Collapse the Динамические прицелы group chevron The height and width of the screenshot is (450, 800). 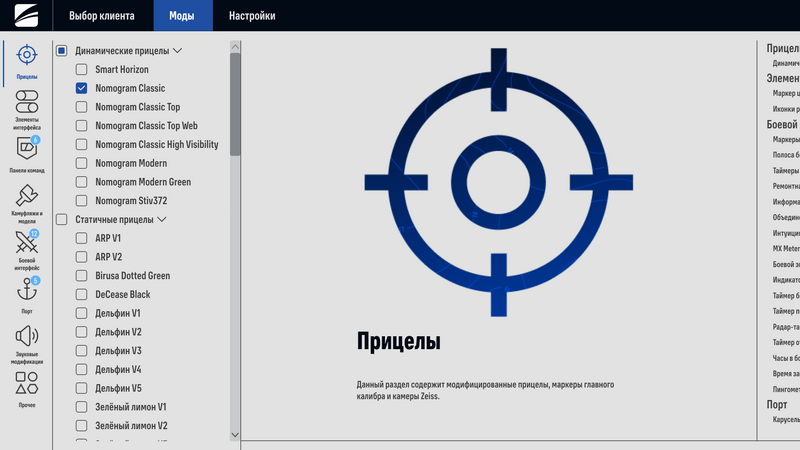pos(178,50)
